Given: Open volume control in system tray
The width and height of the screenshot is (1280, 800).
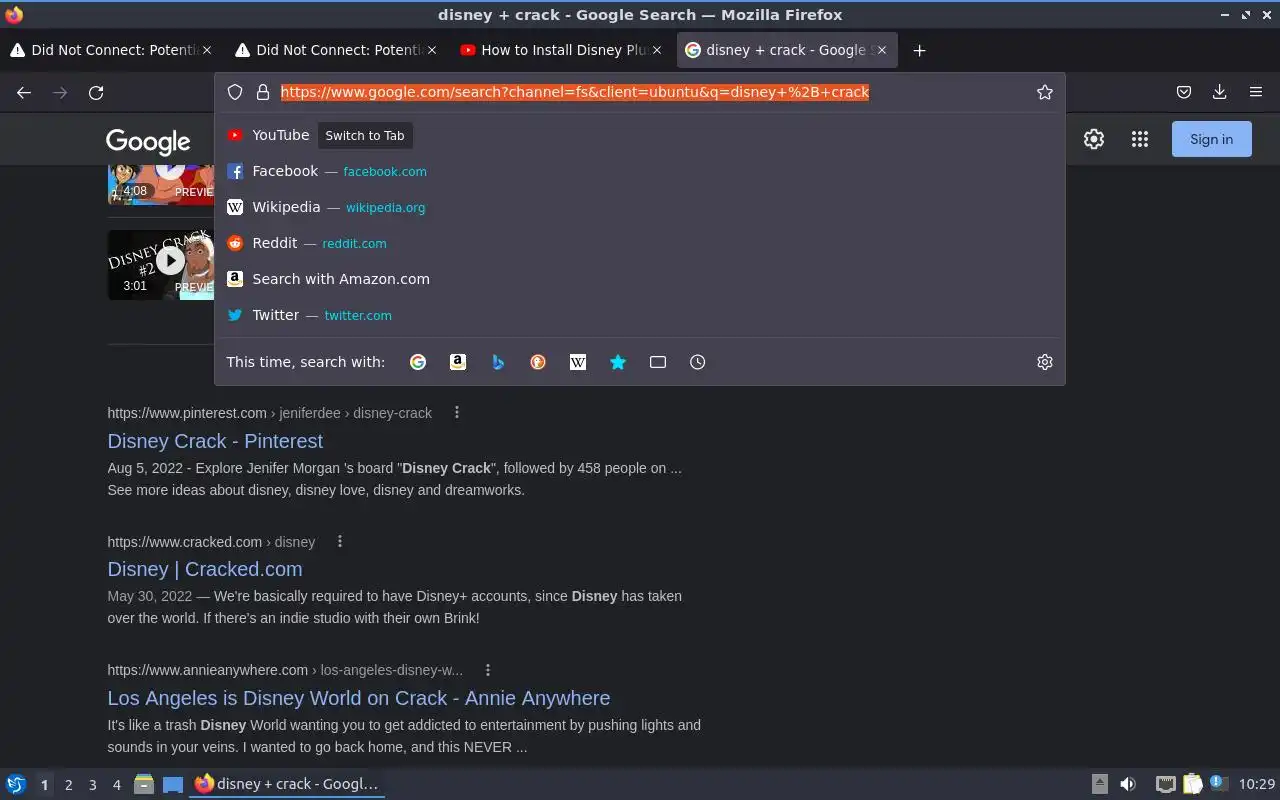Looking at the screenshot, I should 1128,784.
